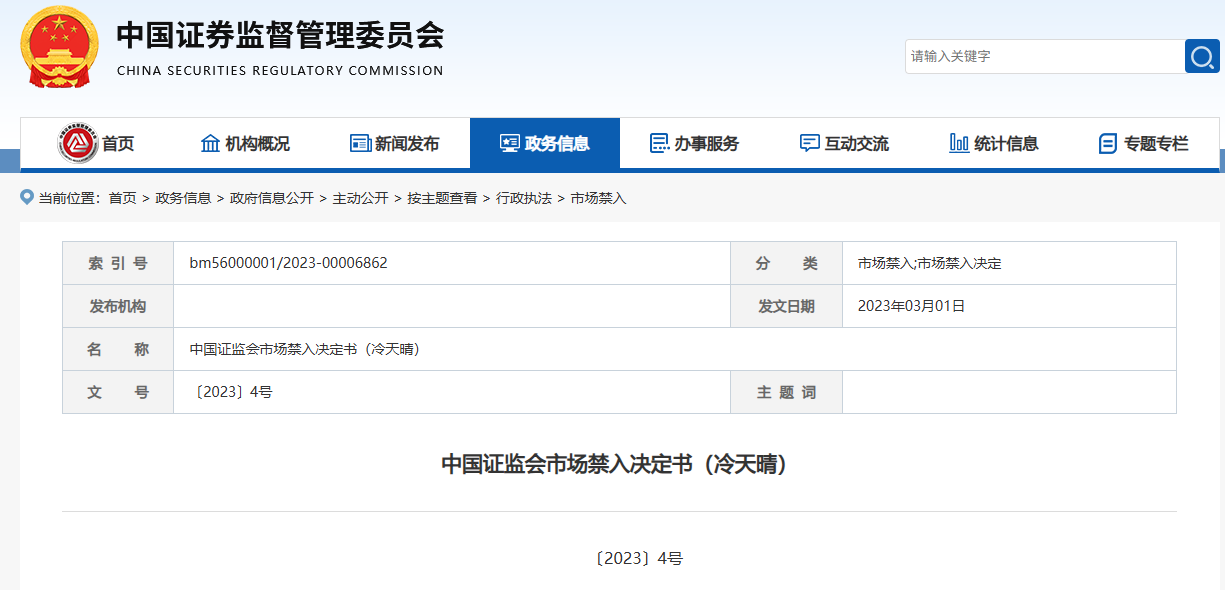1225x590 pixels.
Task: Click the icon beside 政务信息 tab
Action: [510, 144]
